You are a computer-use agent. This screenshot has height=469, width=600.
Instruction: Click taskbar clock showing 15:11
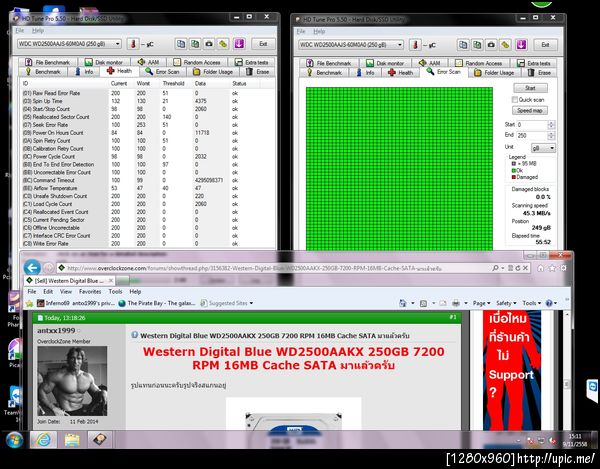(x=575, y=440)
